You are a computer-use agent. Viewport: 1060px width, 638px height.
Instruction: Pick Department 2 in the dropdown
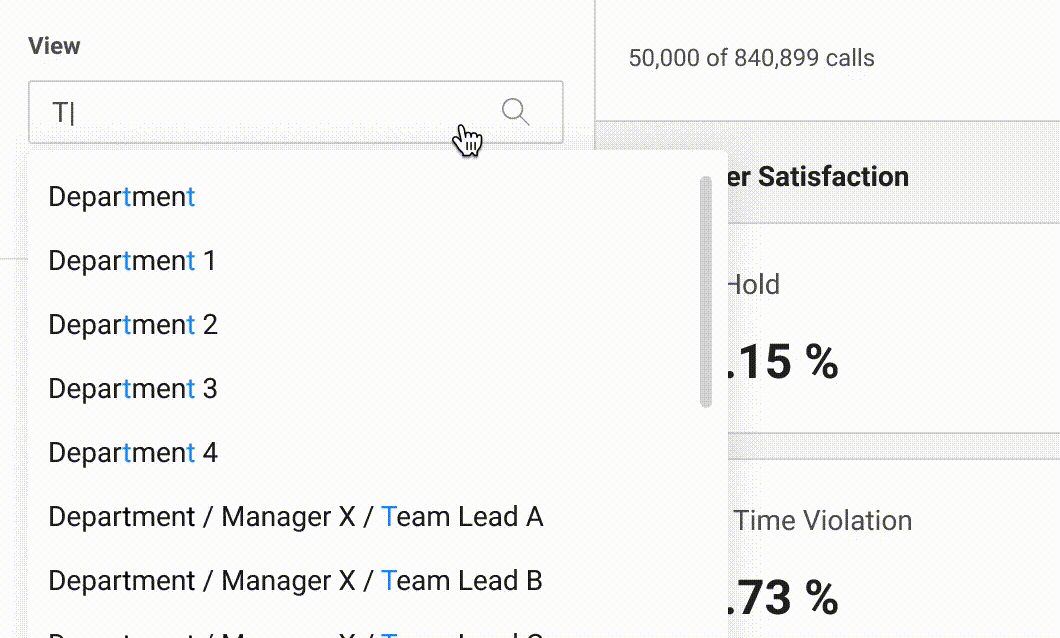pos(133,325)
